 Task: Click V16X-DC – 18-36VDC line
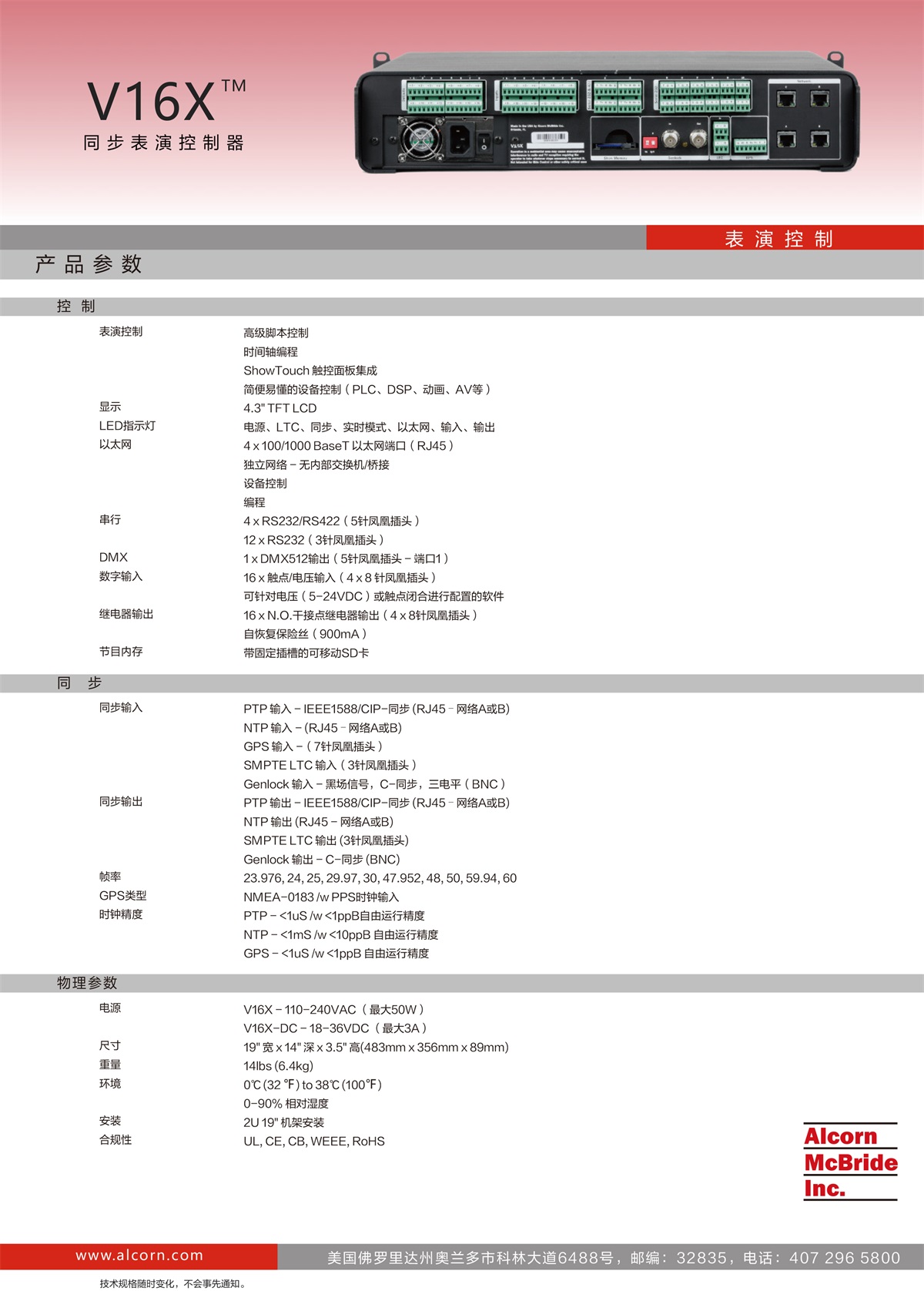coord(336,1028)
